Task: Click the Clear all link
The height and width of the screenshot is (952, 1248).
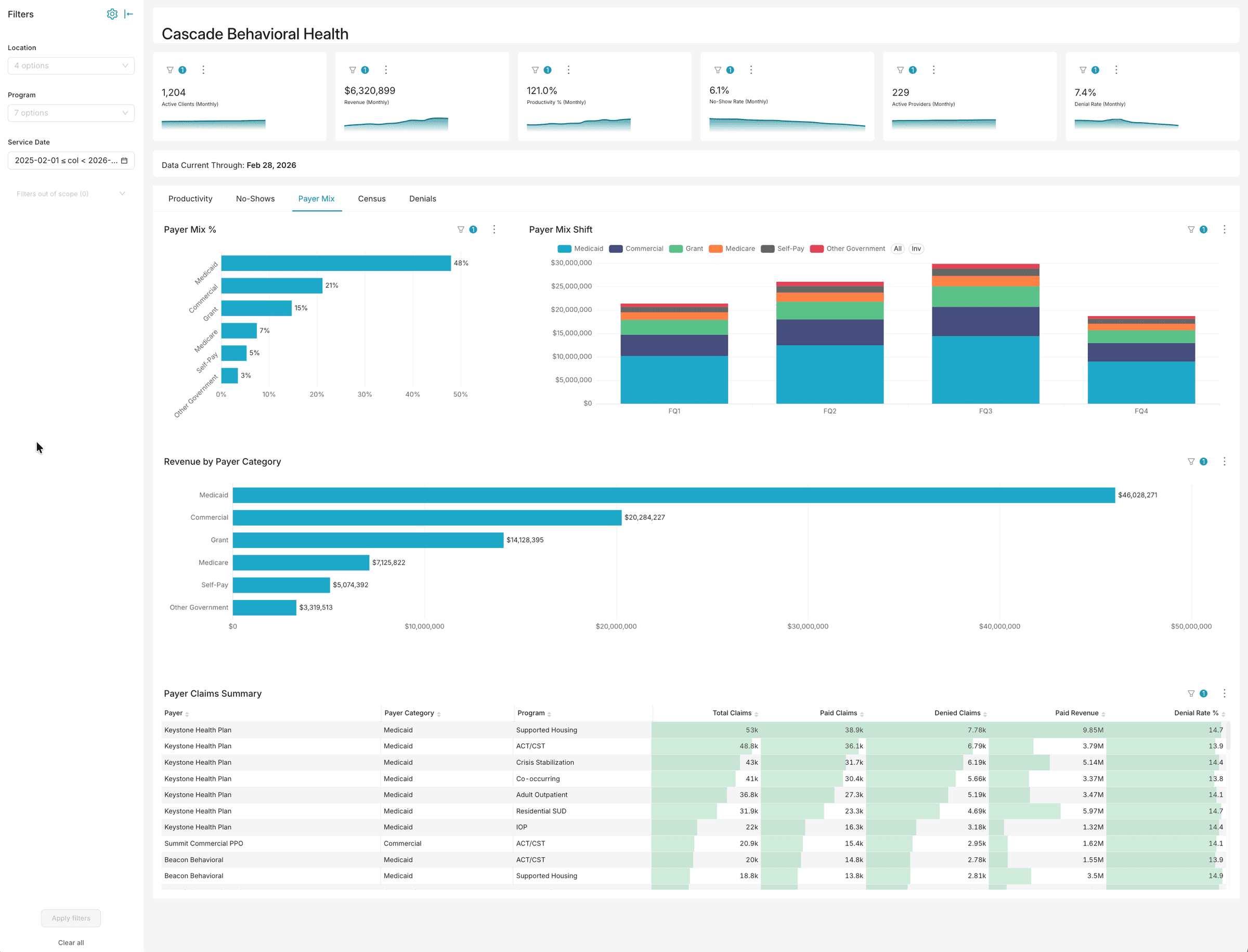Action: (x=70, y=942)
